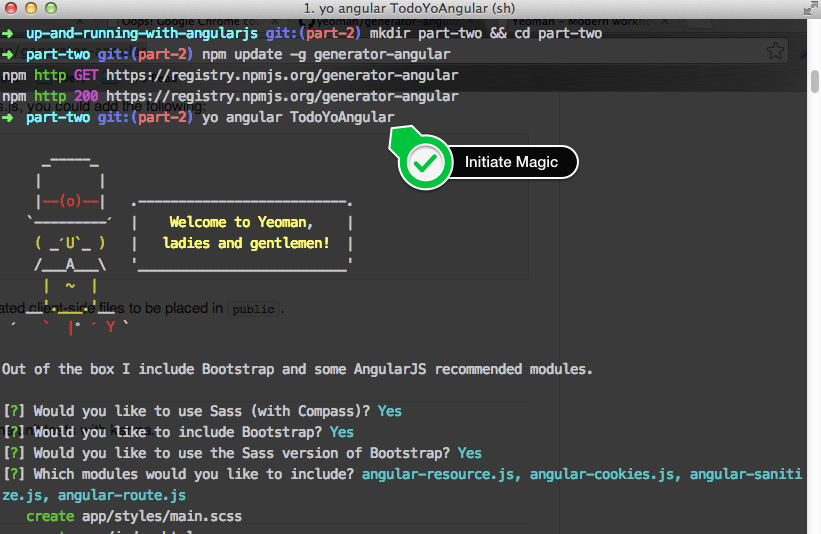The width and height of the screenshot is (821, 534).
Task: Click the terminal scrollbar thumb
Action: tap(815, 82)
